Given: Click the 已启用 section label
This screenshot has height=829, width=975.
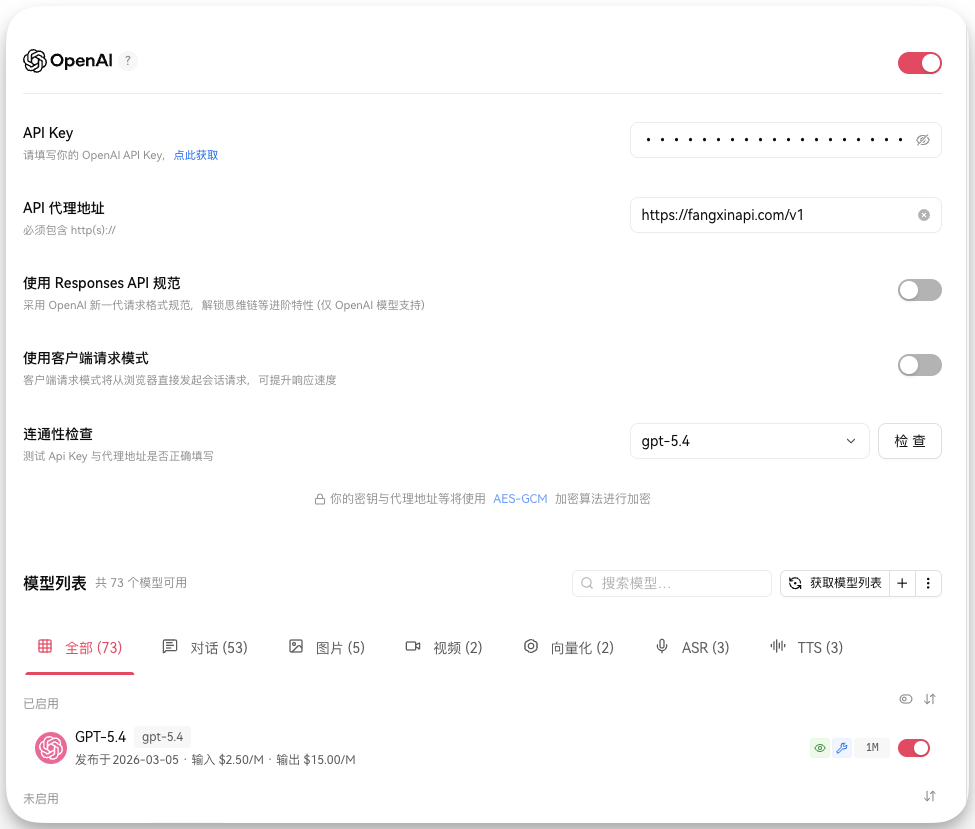Looking at the screenshot, I should (x=41, y=704).
